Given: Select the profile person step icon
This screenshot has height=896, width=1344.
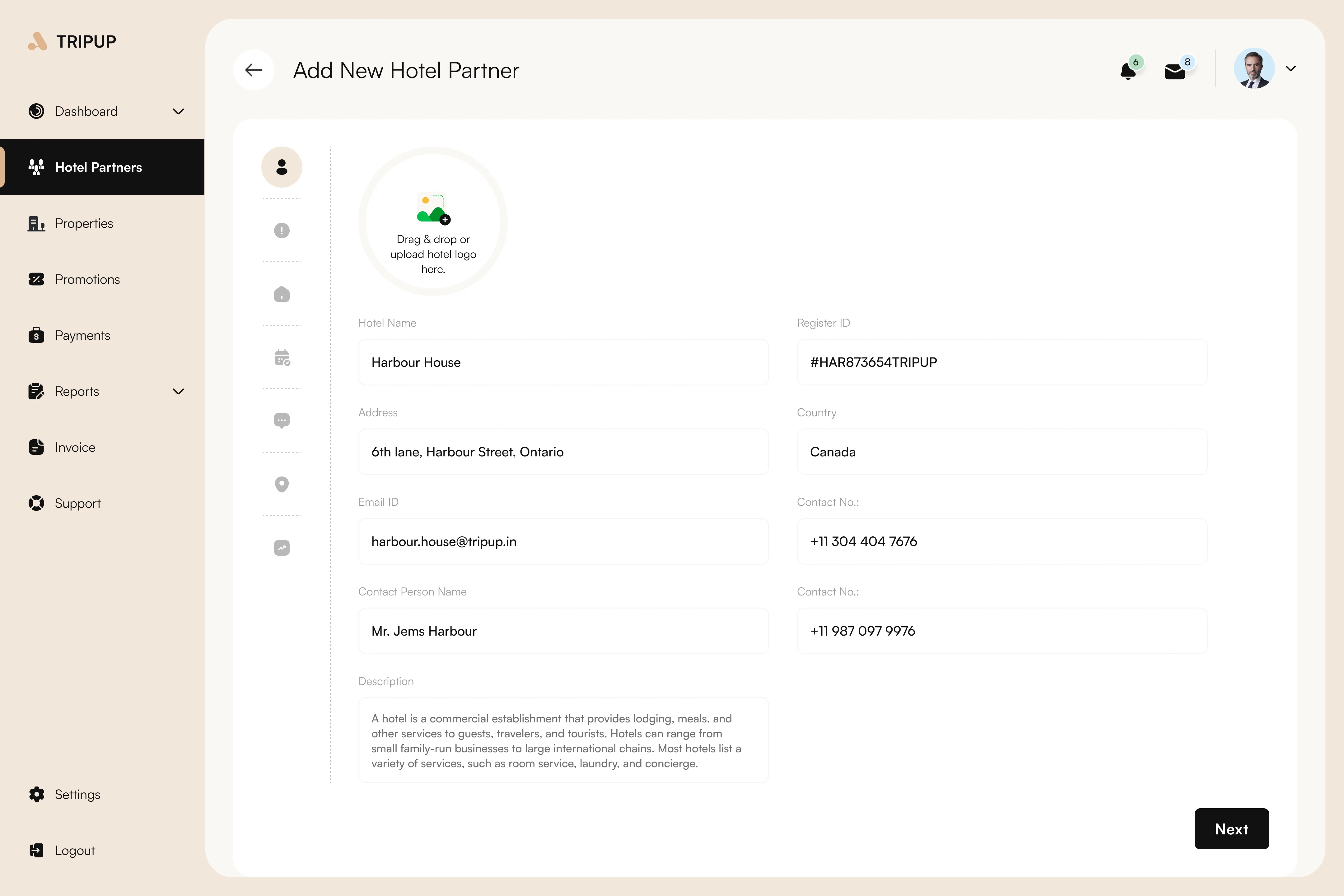Looking at the screenshot, I should [282, 167].
